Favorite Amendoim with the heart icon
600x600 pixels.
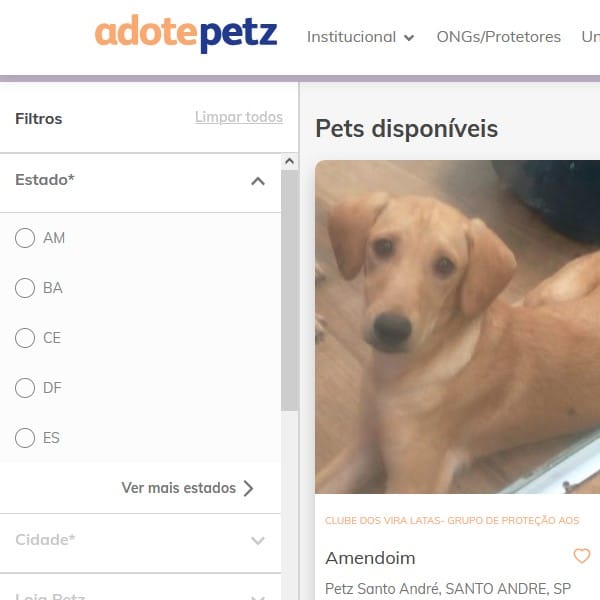point(581,556)
